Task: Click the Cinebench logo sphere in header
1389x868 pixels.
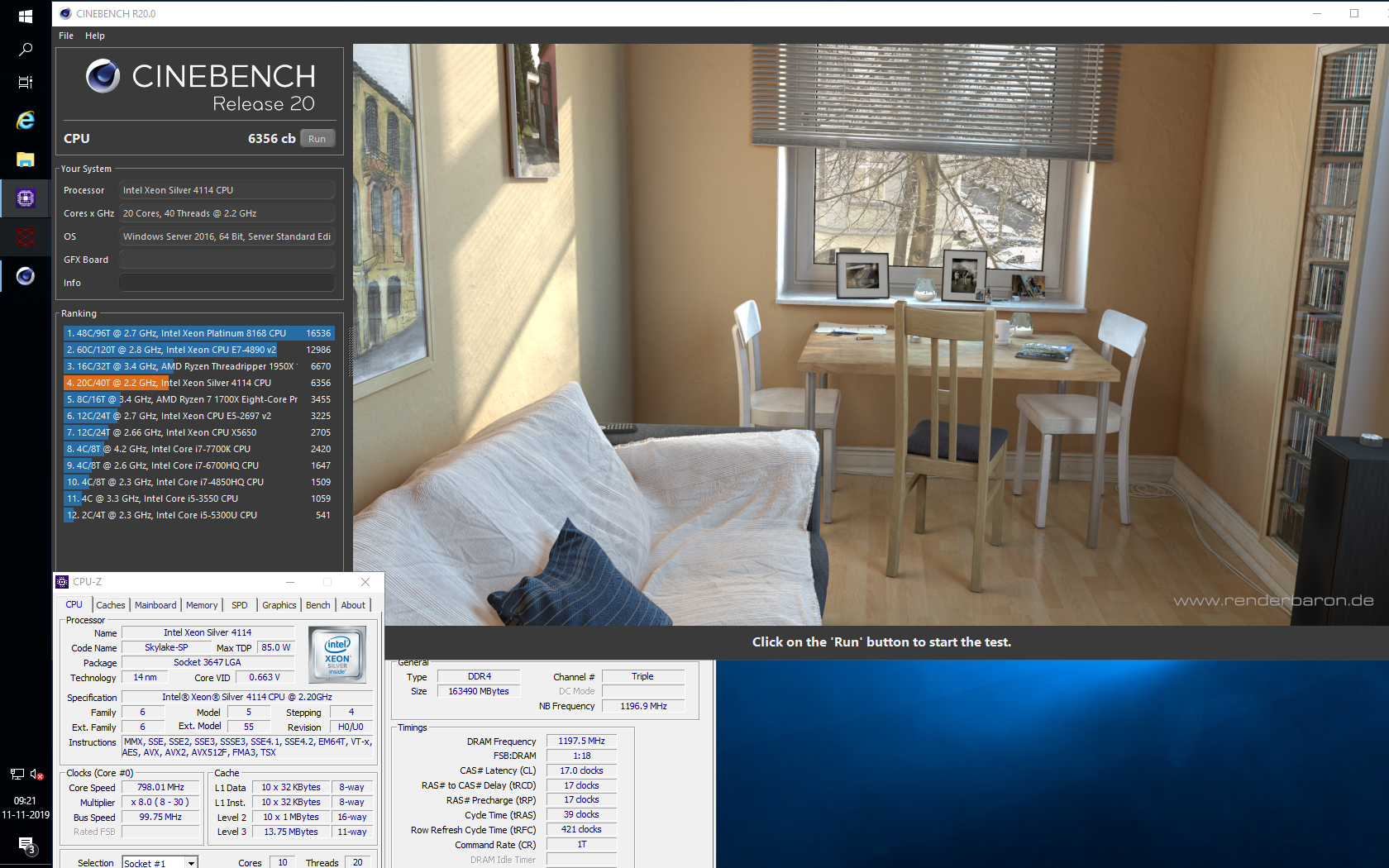Action: click(x=103, y=76)
